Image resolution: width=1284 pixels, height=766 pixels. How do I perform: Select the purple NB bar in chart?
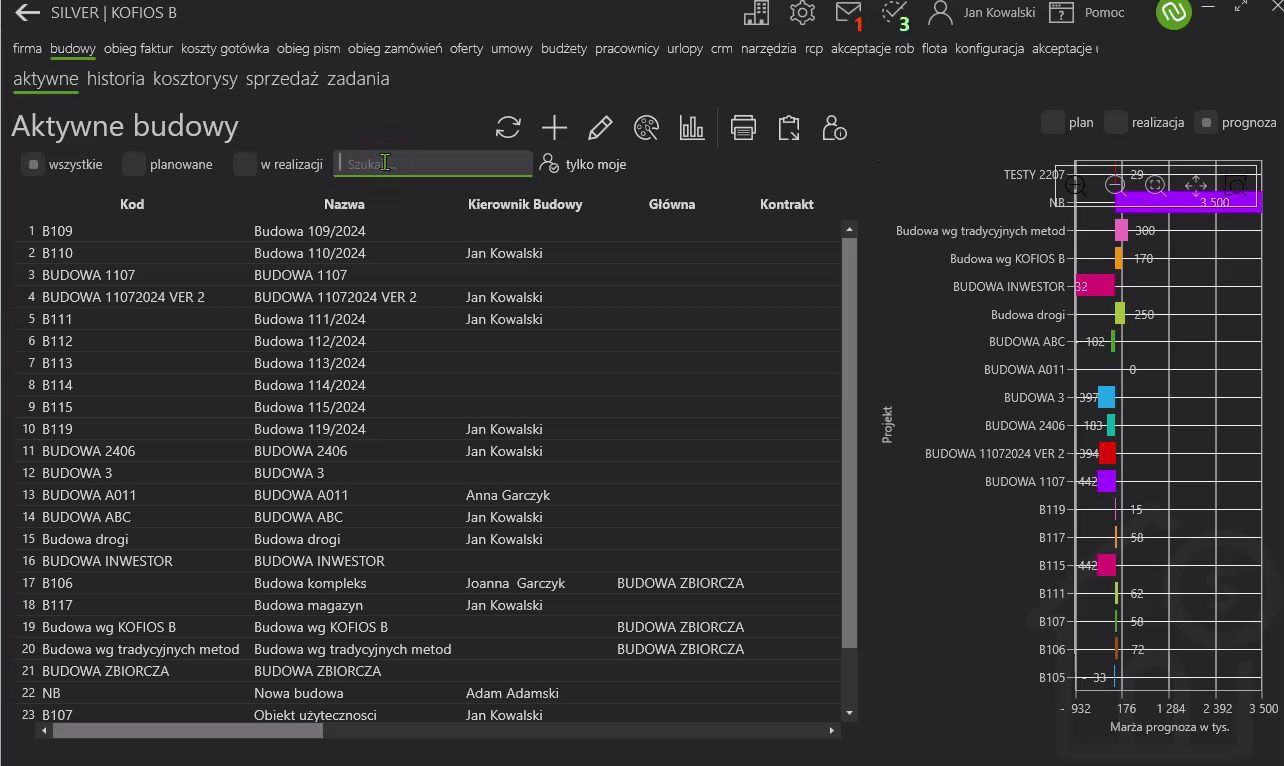[1188, 202]
